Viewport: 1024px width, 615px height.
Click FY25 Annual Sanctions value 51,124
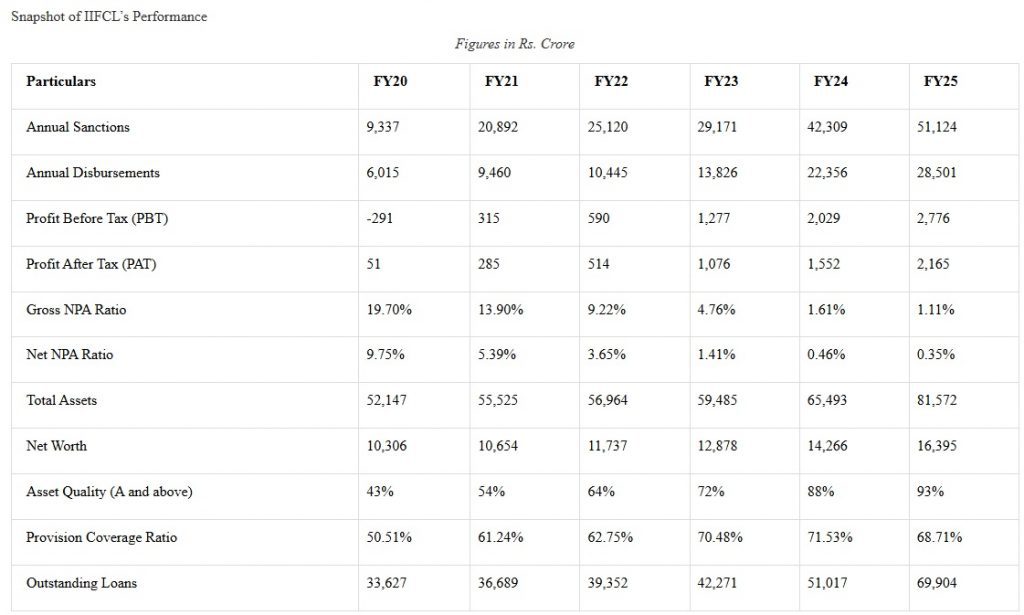tap(936, 127)
